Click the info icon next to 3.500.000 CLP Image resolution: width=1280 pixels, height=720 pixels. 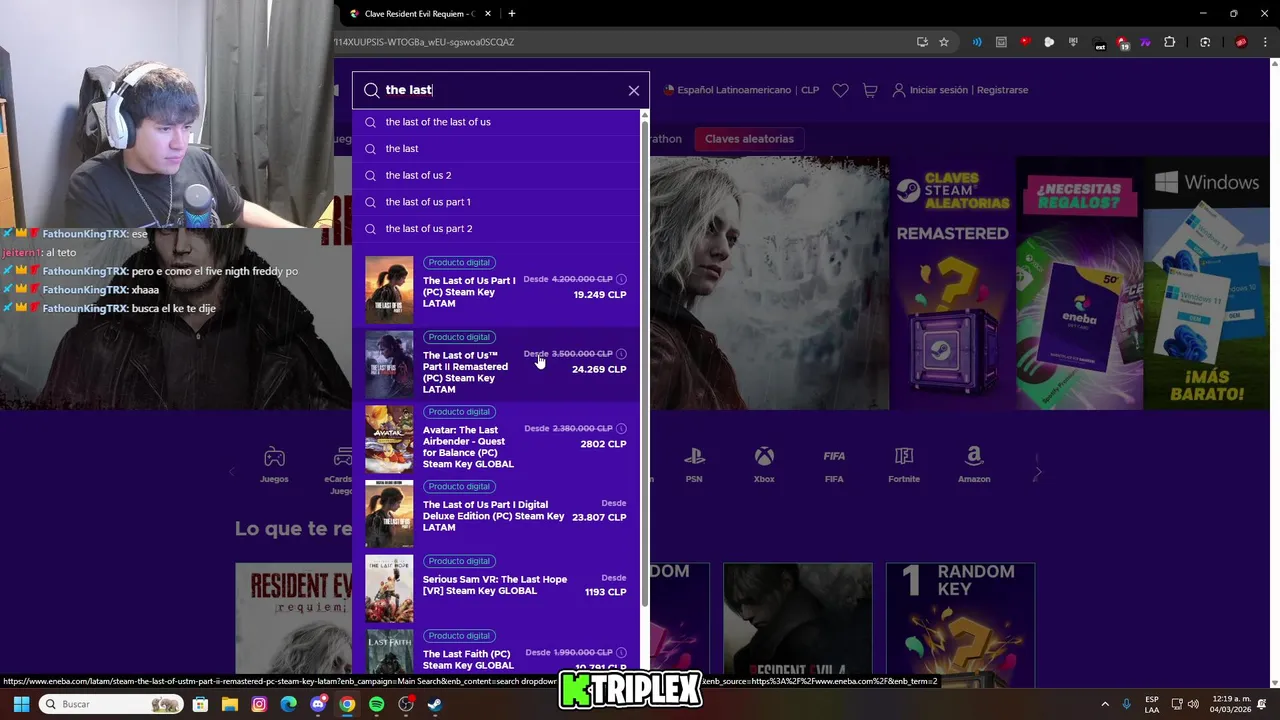tap(621, 354)
